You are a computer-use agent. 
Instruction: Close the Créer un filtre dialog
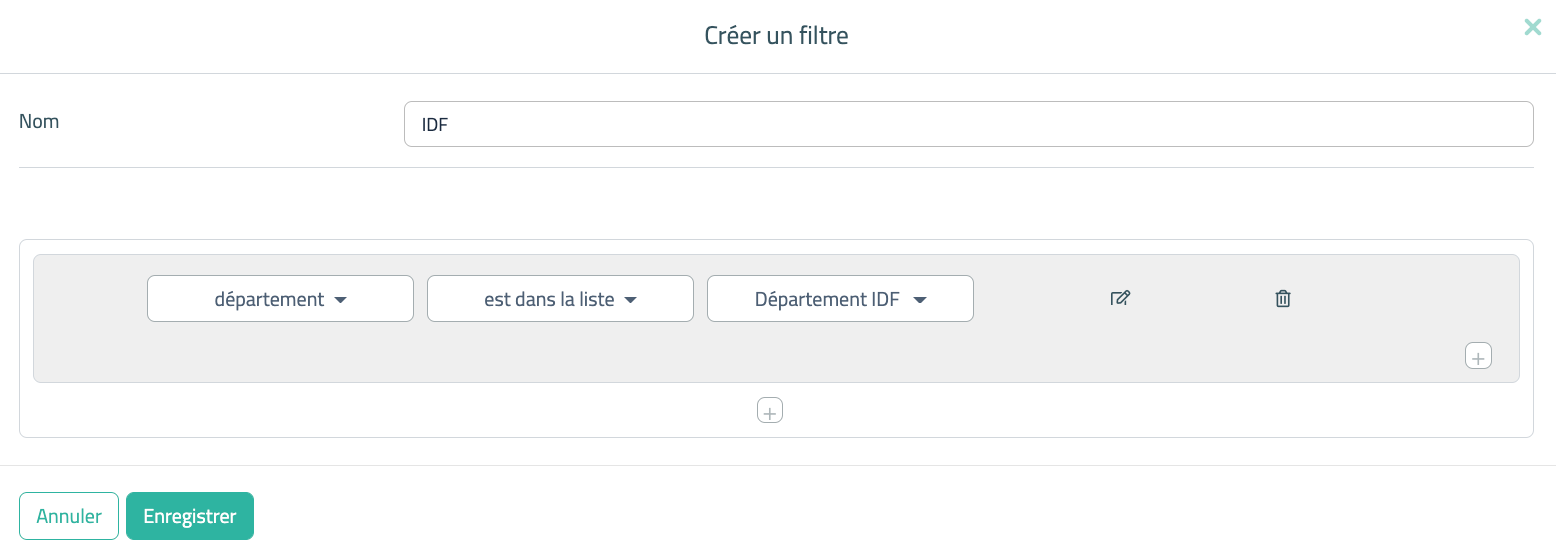(x=1532, y=28)
